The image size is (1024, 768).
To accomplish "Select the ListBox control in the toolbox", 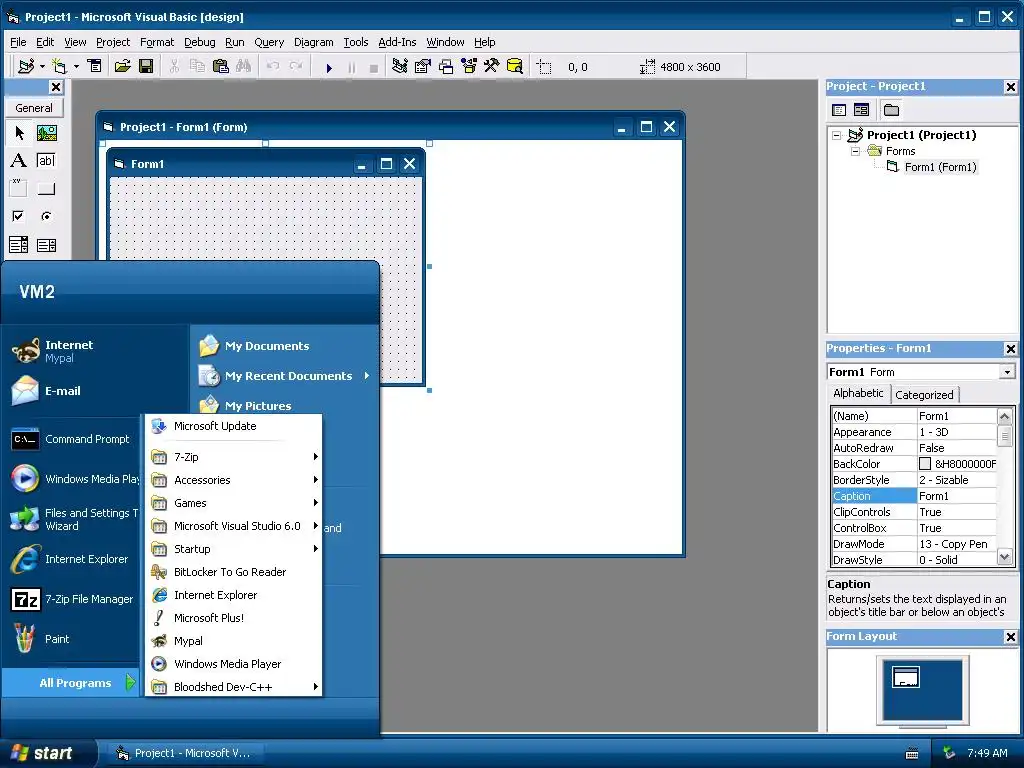I will (x=46, y=245).
